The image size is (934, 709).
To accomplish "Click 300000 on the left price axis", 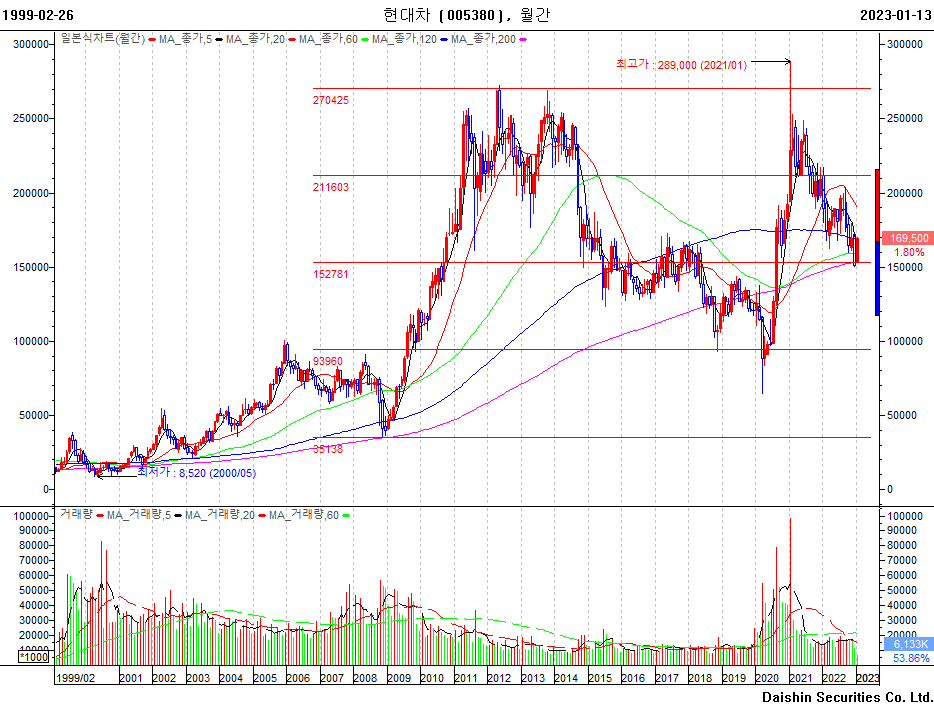I will coord(30,44).
